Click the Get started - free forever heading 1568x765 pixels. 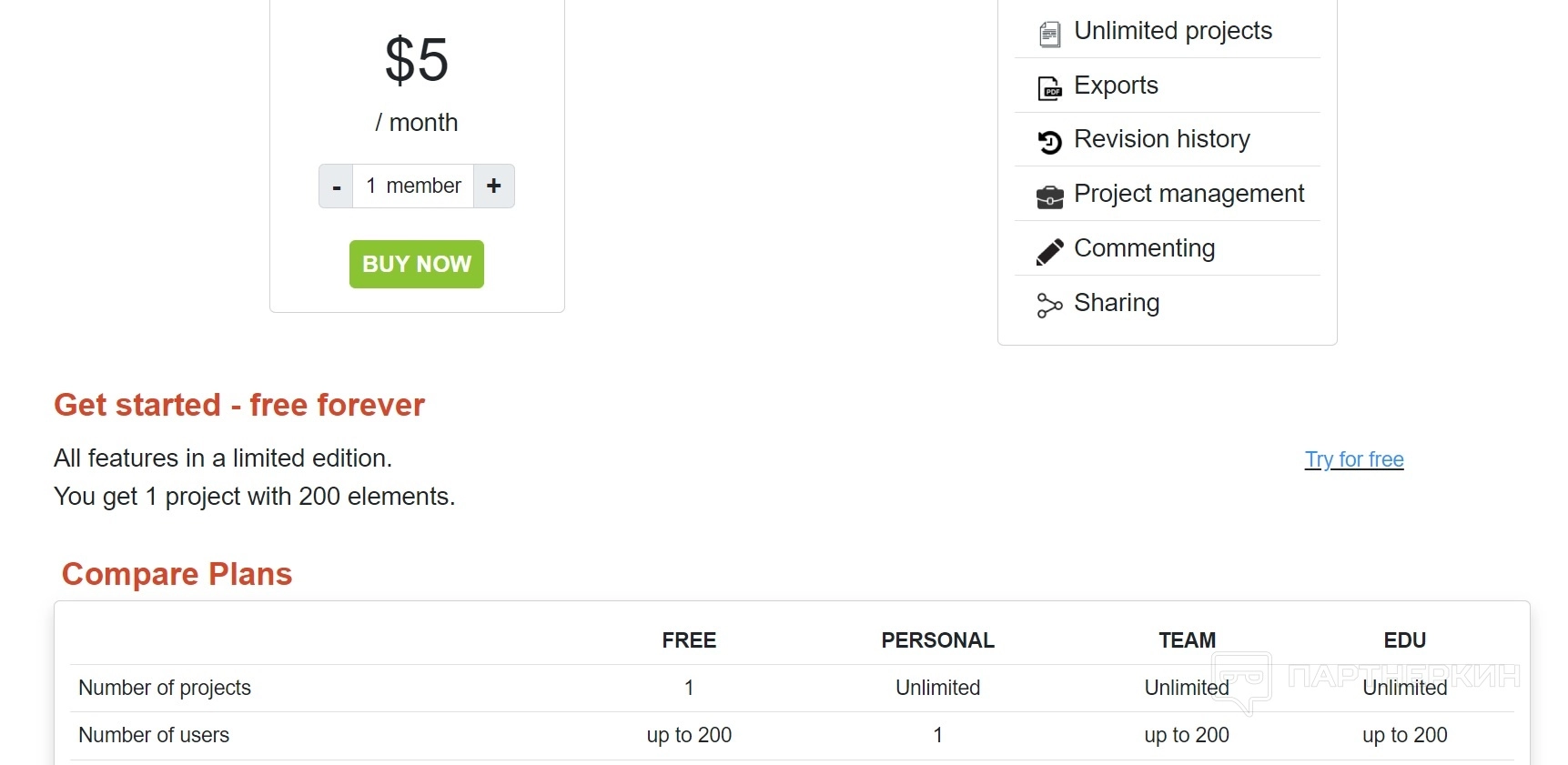point(239,405)
